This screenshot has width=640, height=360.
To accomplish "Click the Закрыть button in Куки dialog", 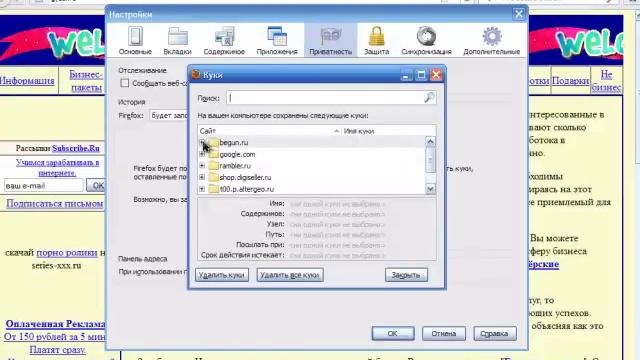I will click(x=406, y=275).
